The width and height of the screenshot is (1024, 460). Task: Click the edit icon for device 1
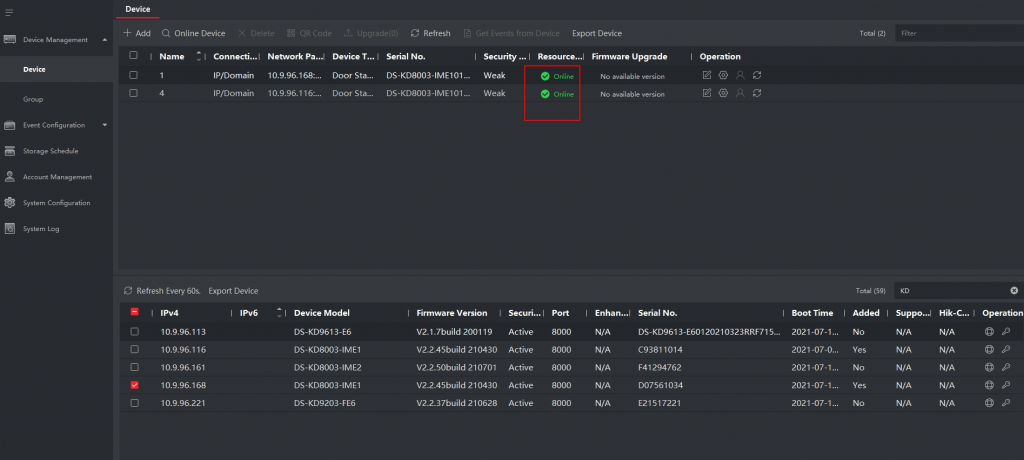707,75
